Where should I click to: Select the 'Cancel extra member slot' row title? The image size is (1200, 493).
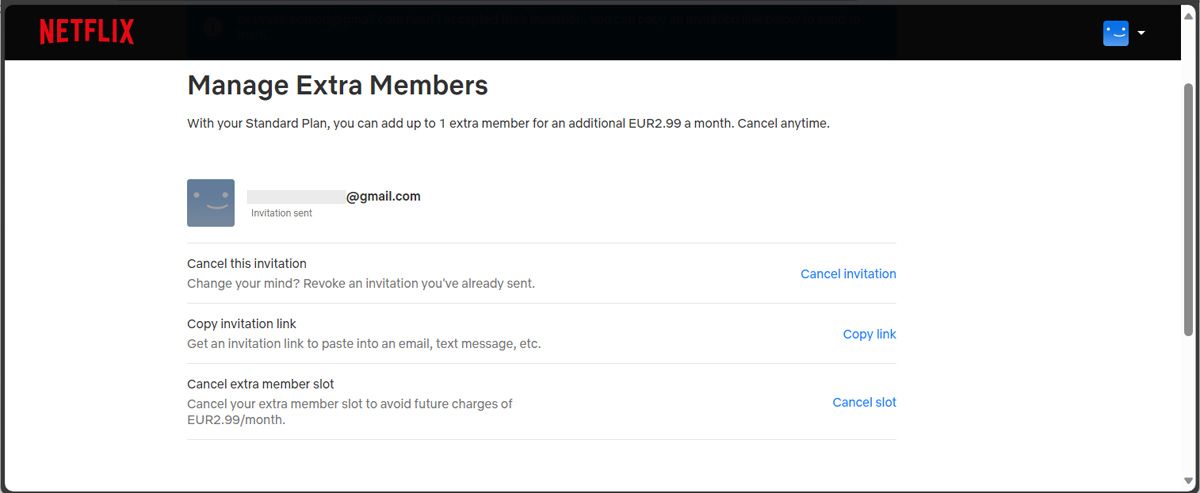click(x=260, y=384)
